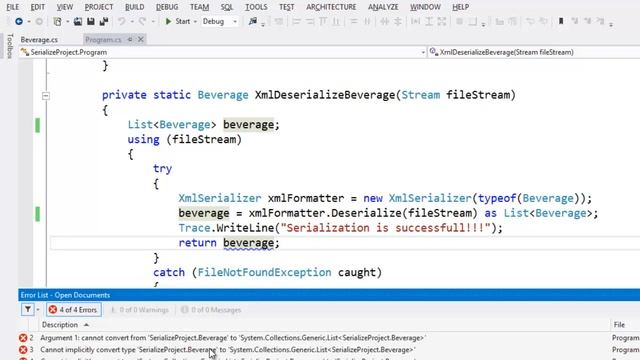Open the BUILD menu

(134, 7)
